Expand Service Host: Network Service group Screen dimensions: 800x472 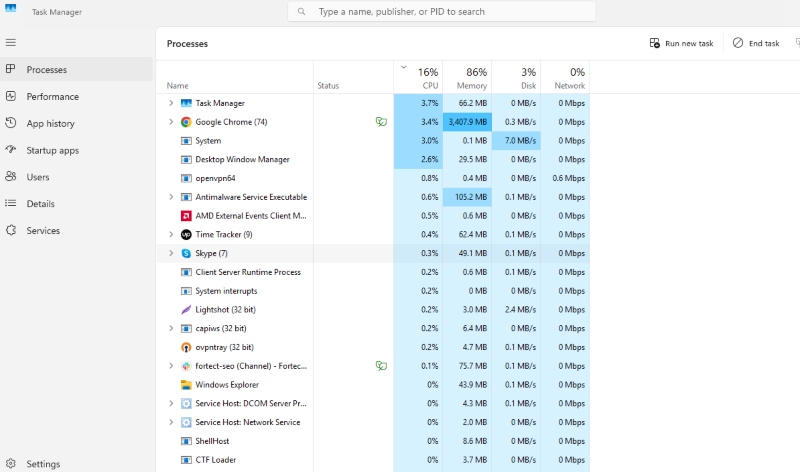coord(171,422)
